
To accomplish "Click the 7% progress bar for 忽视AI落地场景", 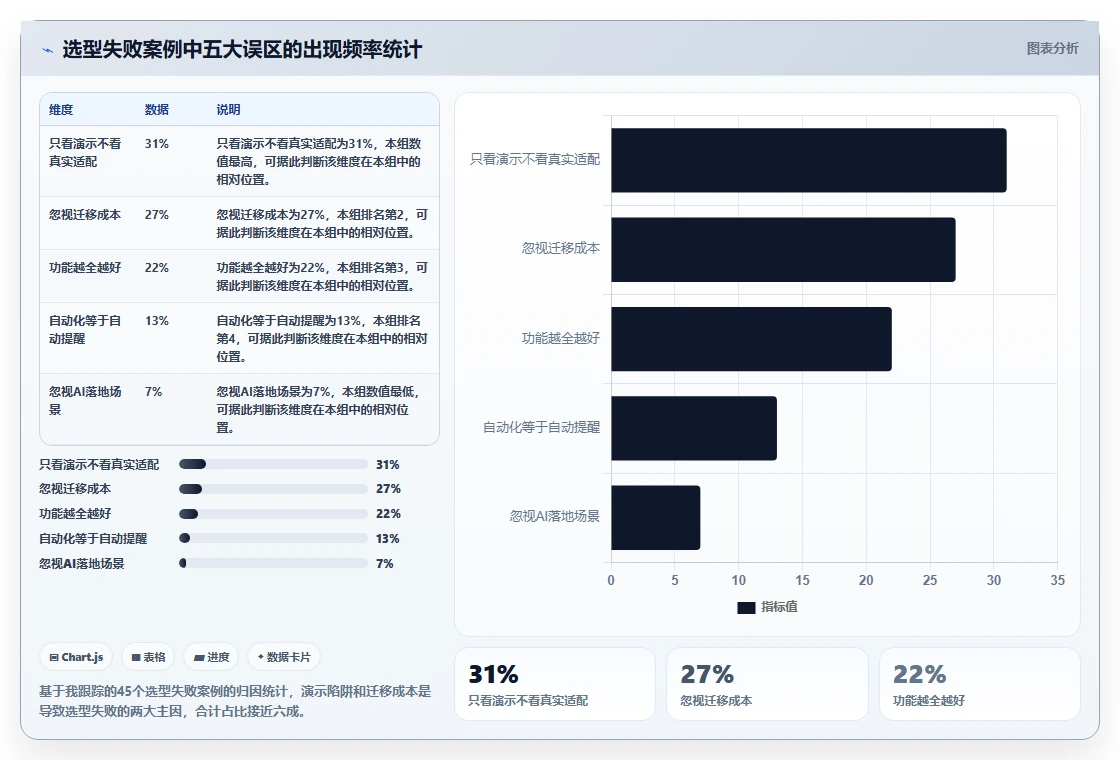I will 273,563.
